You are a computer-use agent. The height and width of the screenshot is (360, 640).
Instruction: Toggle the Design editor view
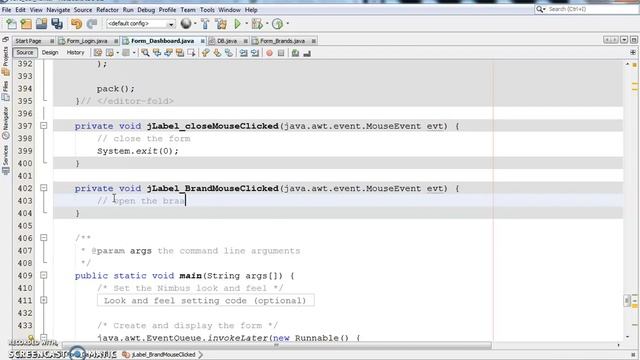tap(50, 53)
